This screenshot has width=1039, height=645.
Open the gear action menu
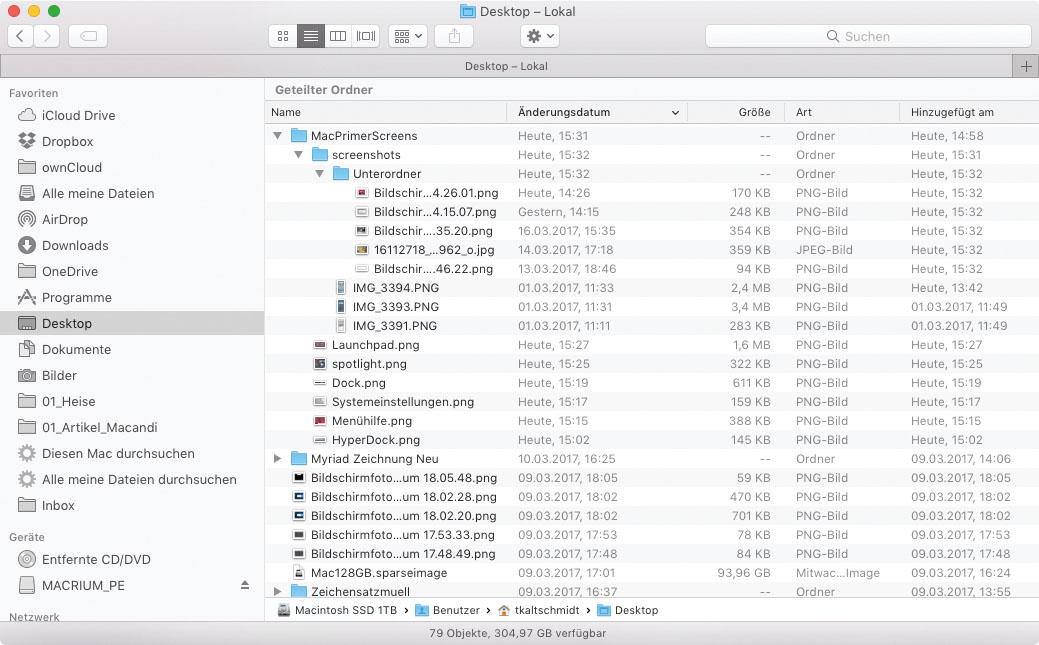click(x=540, y=36)
